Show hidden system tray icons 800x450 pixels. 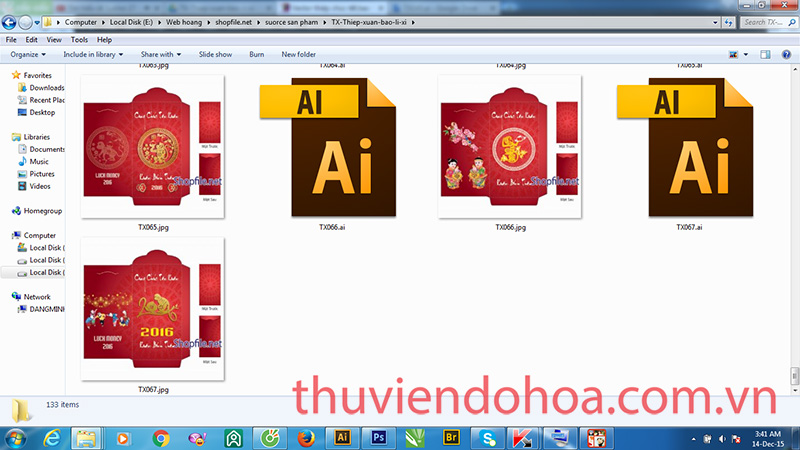[x=693, y=439]
